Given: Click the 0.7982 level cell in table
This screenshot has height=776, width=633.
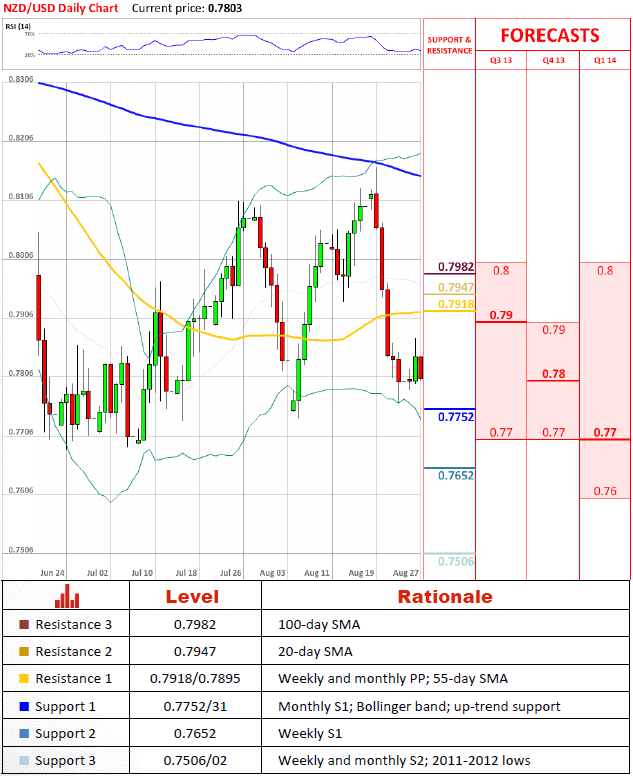Looking at the screenshot, I should (x=195, y=625).
